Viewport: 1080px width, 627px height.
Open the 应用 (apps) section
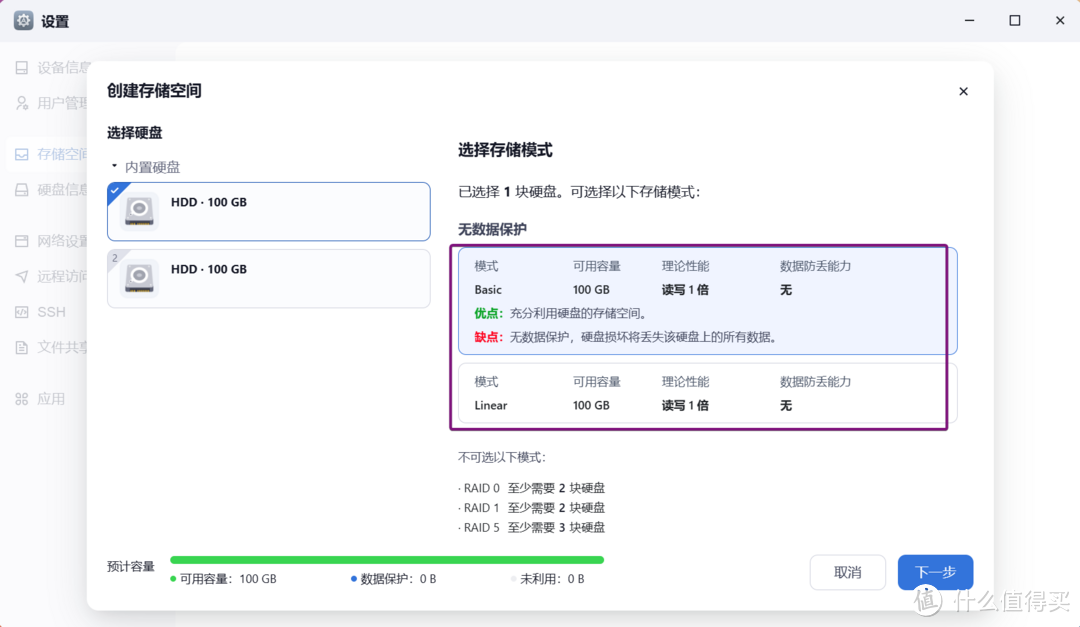pos(22,398)
